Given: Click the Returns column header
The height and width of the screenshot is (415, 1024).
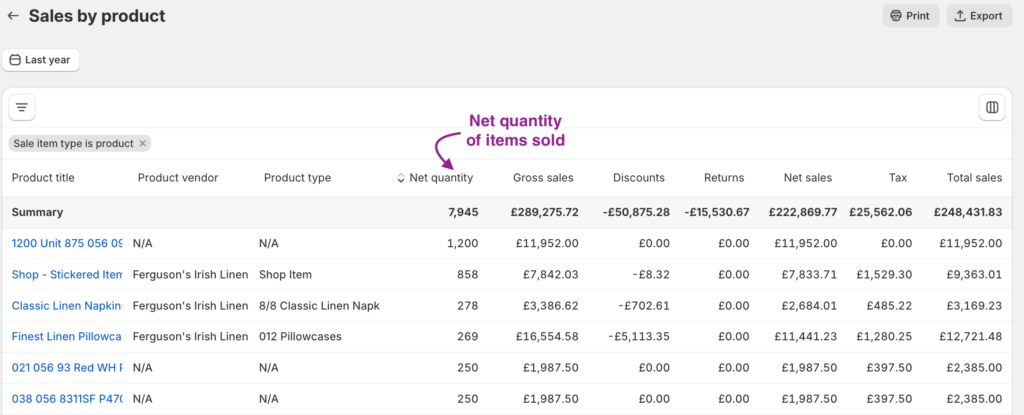Looking at the screenshot, I should click(724, 178).
